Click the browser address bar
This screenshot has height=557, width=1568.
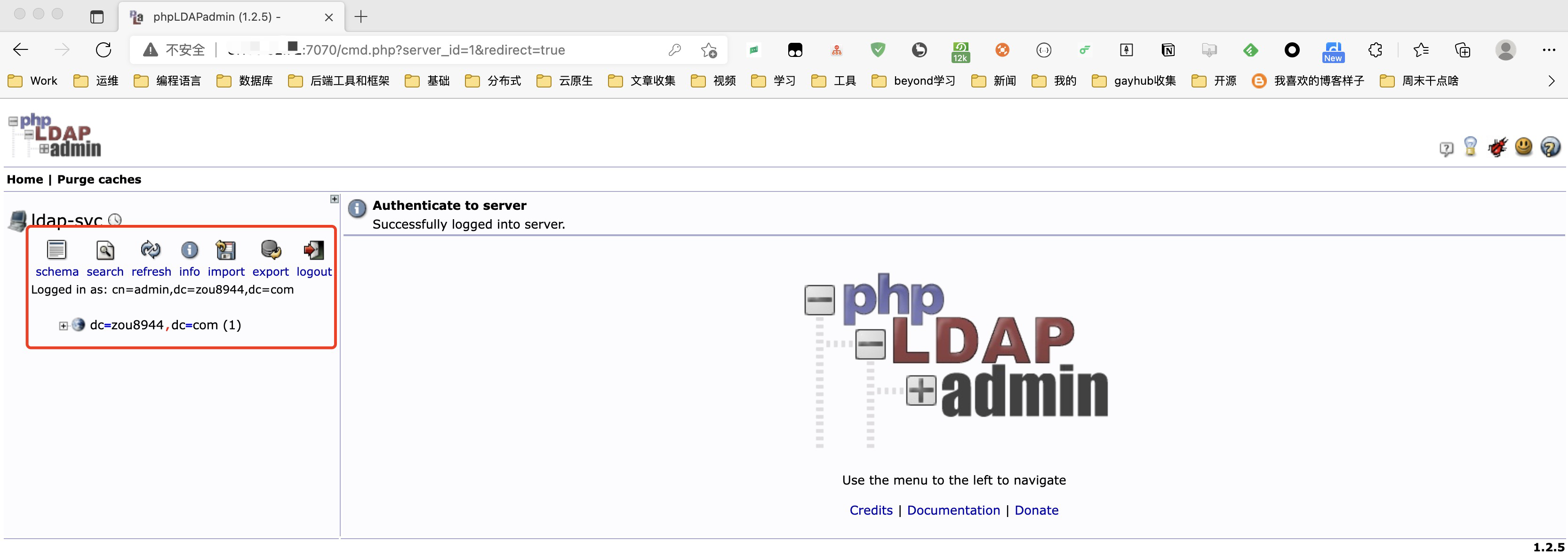[x=426, y=50]
